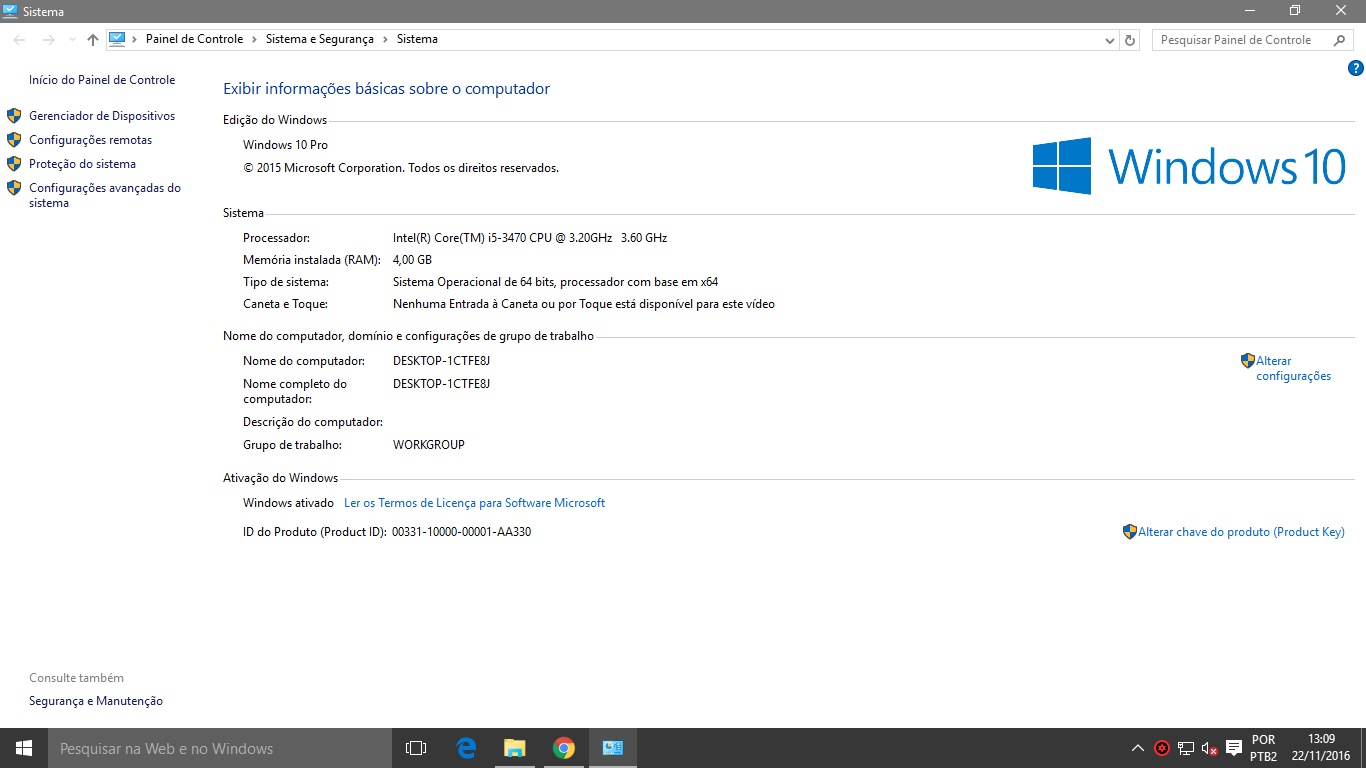Click shield icon beside Gerenciador de Dispositivos
This screenshot has height=768, width=1366.
tap(14, 116)
